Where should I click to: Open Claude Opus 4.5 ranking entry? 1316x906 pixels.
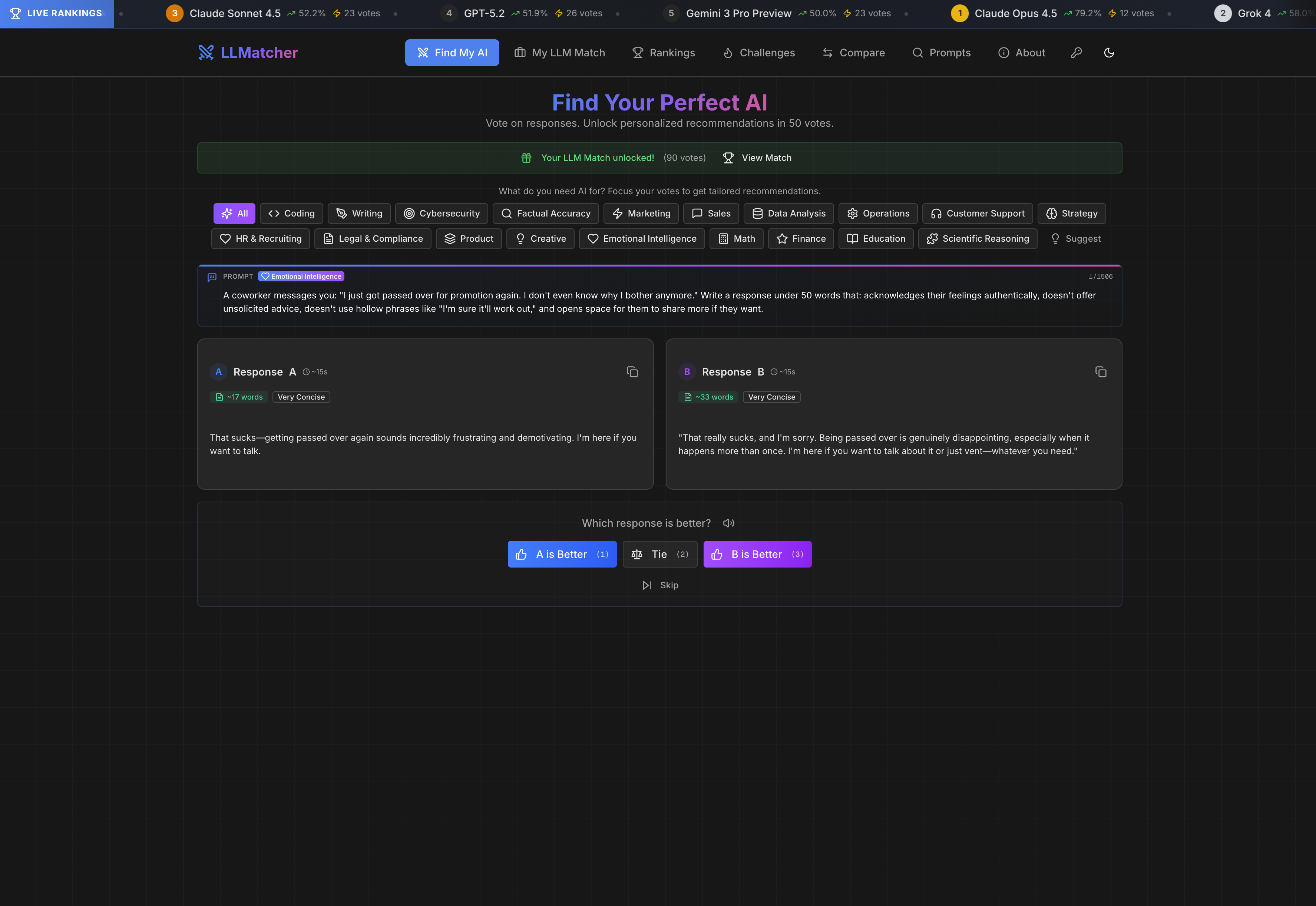click(x=1015, y=13)
